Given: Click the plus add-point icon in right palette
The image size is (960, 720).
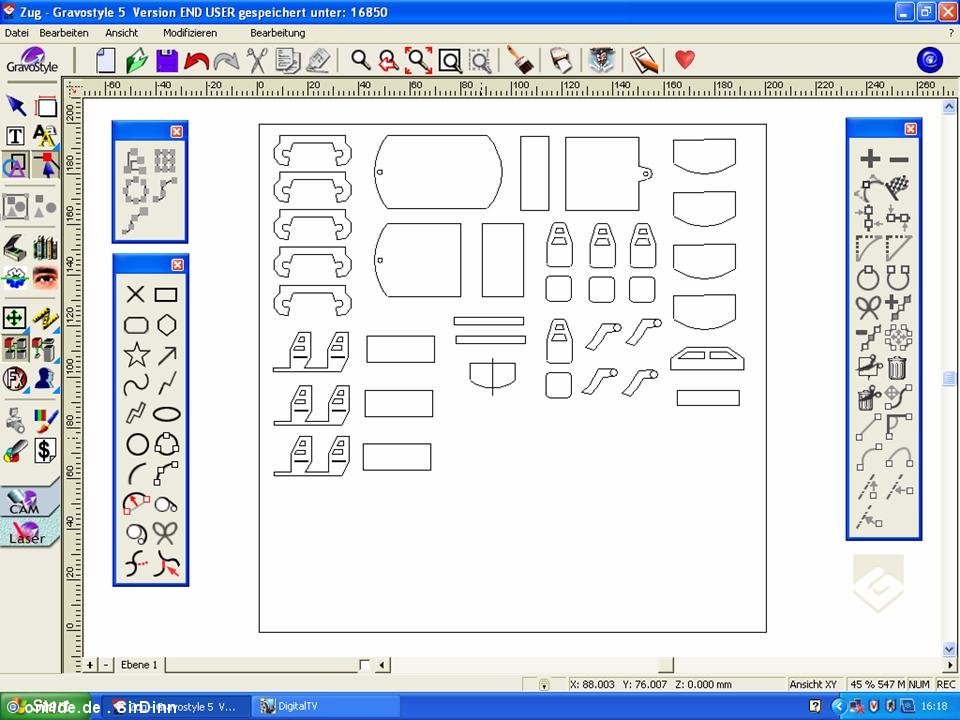Looking at the screenshot, I should tap(870, 159).
